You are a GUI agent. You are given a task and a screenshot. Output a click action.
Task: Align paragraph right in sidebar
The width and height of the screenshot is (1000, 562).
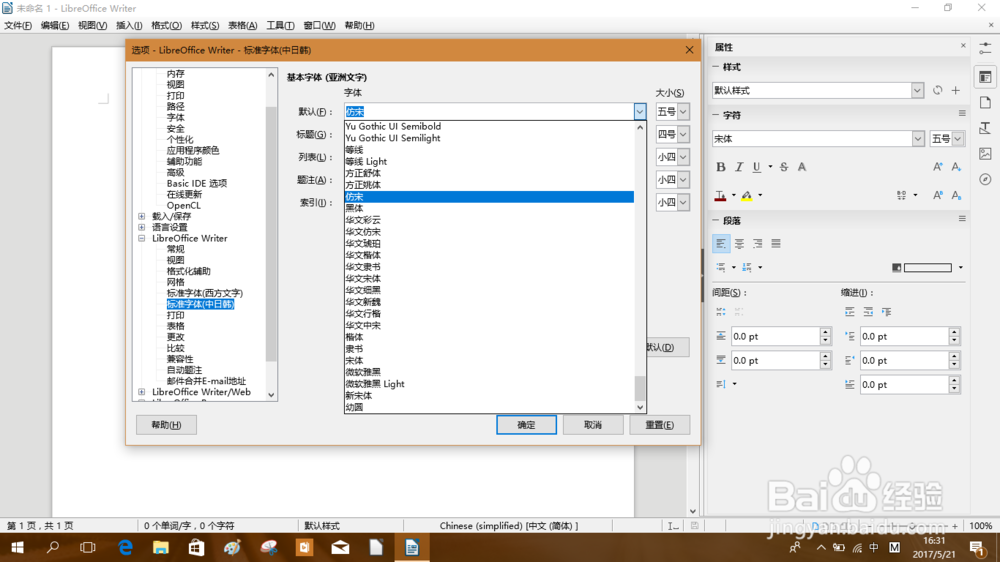pos(758,244)
